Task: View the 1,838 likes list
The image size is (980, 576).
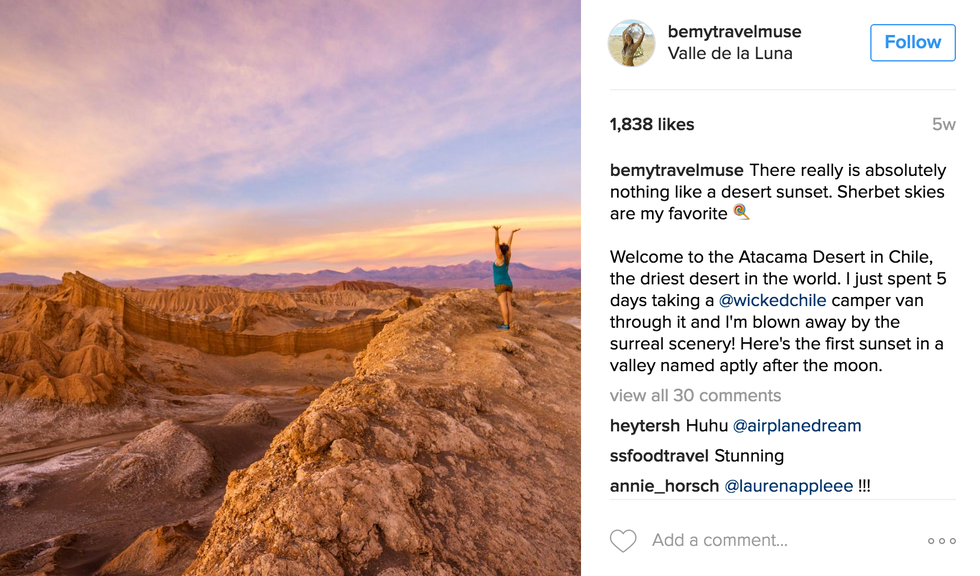Action: (652, 125)
